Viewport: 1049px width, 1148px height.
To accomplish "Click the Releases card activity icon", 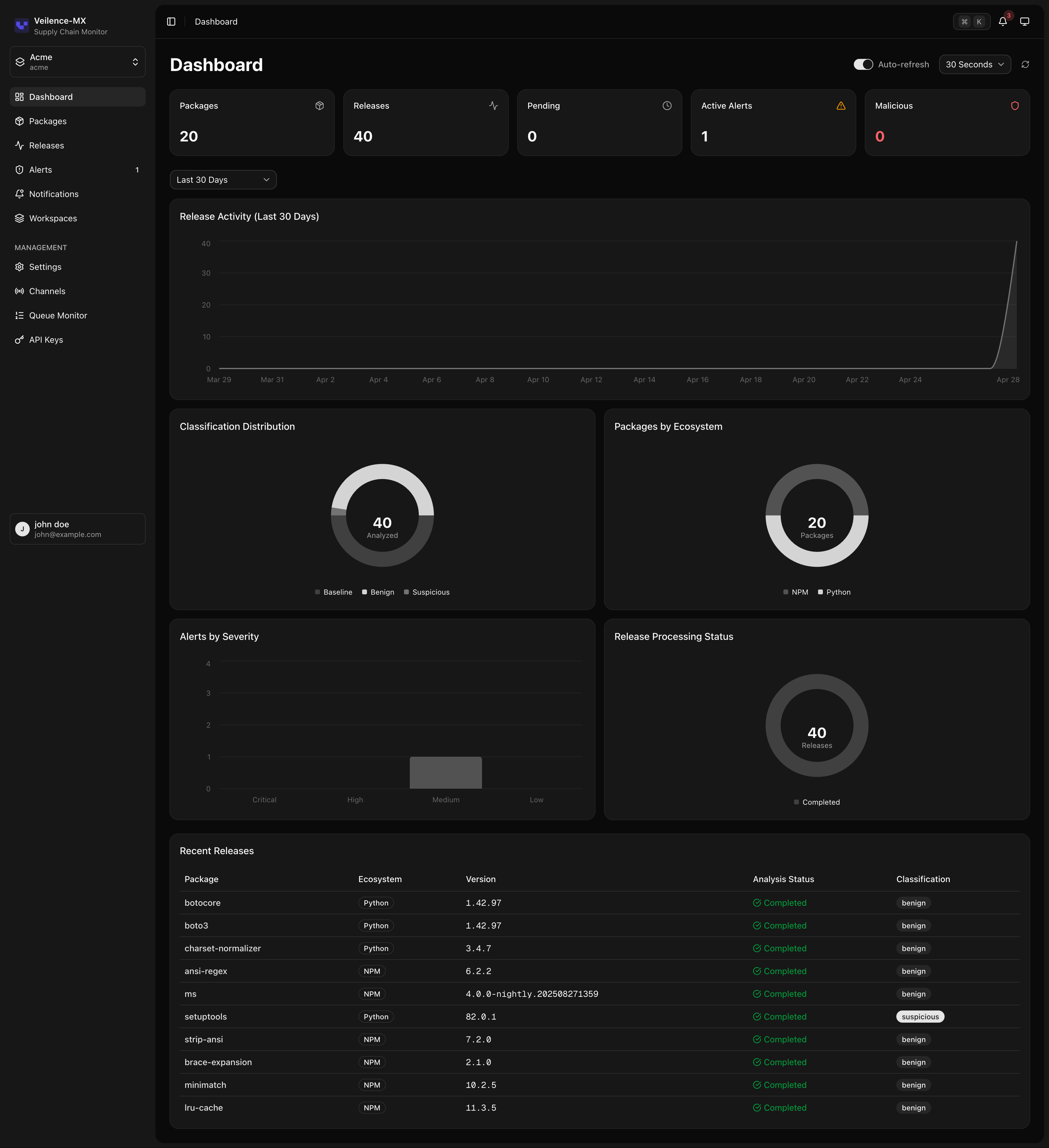I will [x=494, y=106].
